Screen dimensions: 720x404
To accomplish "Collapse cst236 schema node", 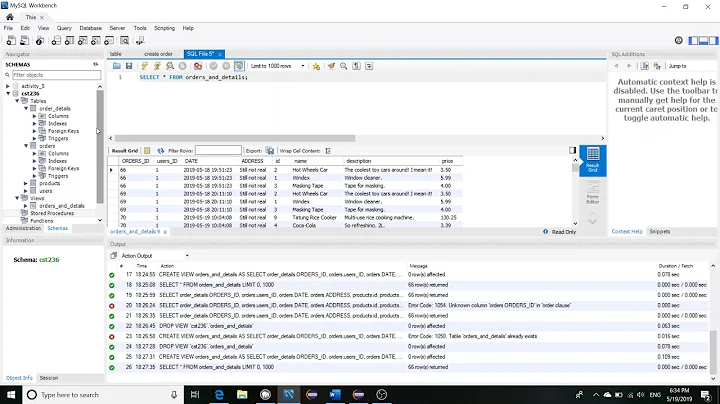I will coord(8,94).
